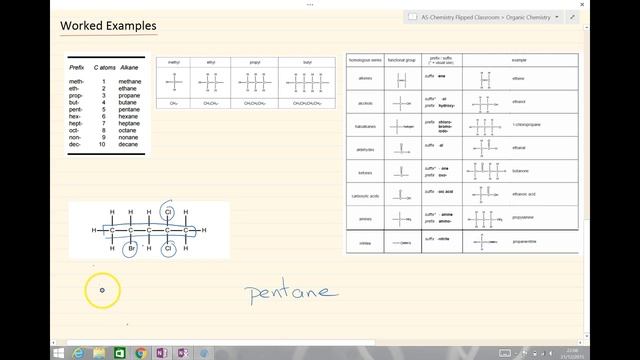640x360 pixels.
Task: Click "methane" in the alkane column
Action: (x=130, y=82)
